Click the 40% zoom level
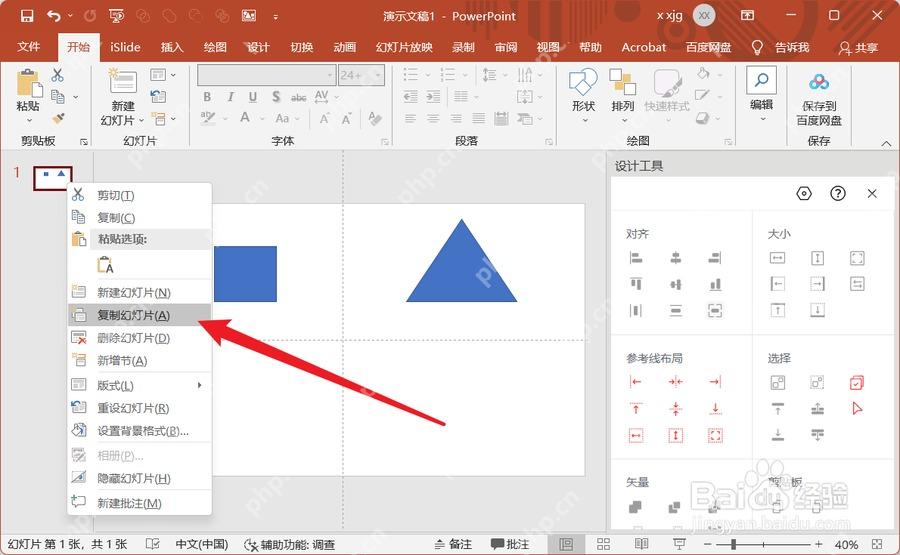The width and height of the screenshot is (900, 555). tap(846, 544)
